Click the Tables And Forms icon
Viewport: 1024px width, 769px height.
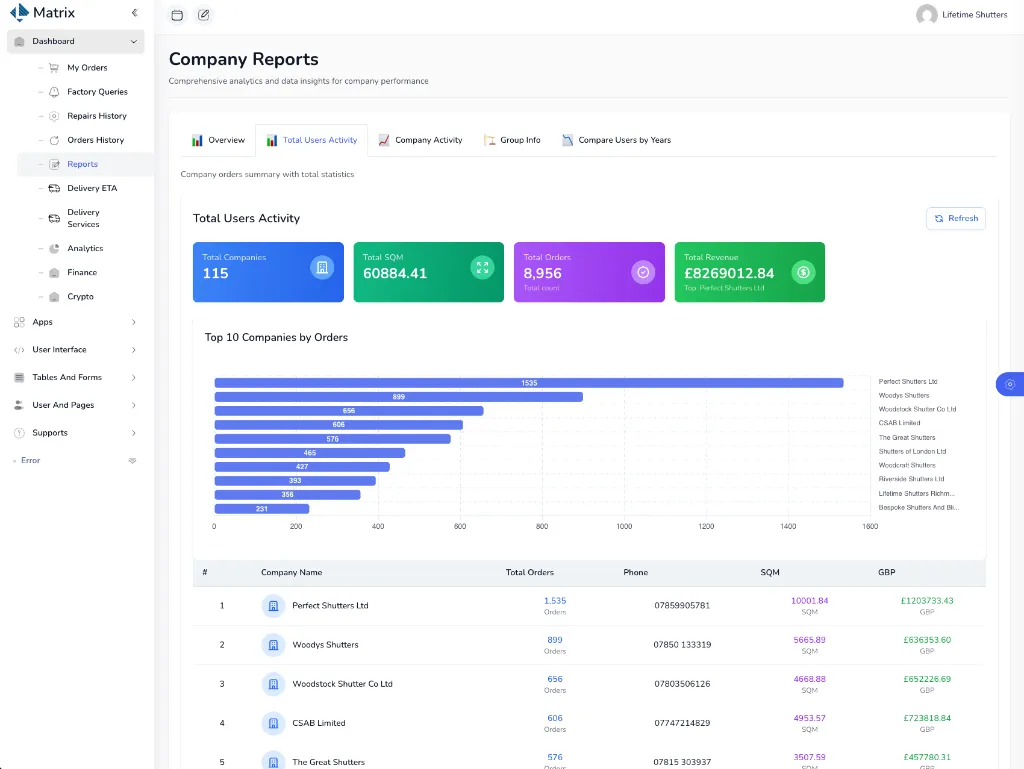(19, 377)
